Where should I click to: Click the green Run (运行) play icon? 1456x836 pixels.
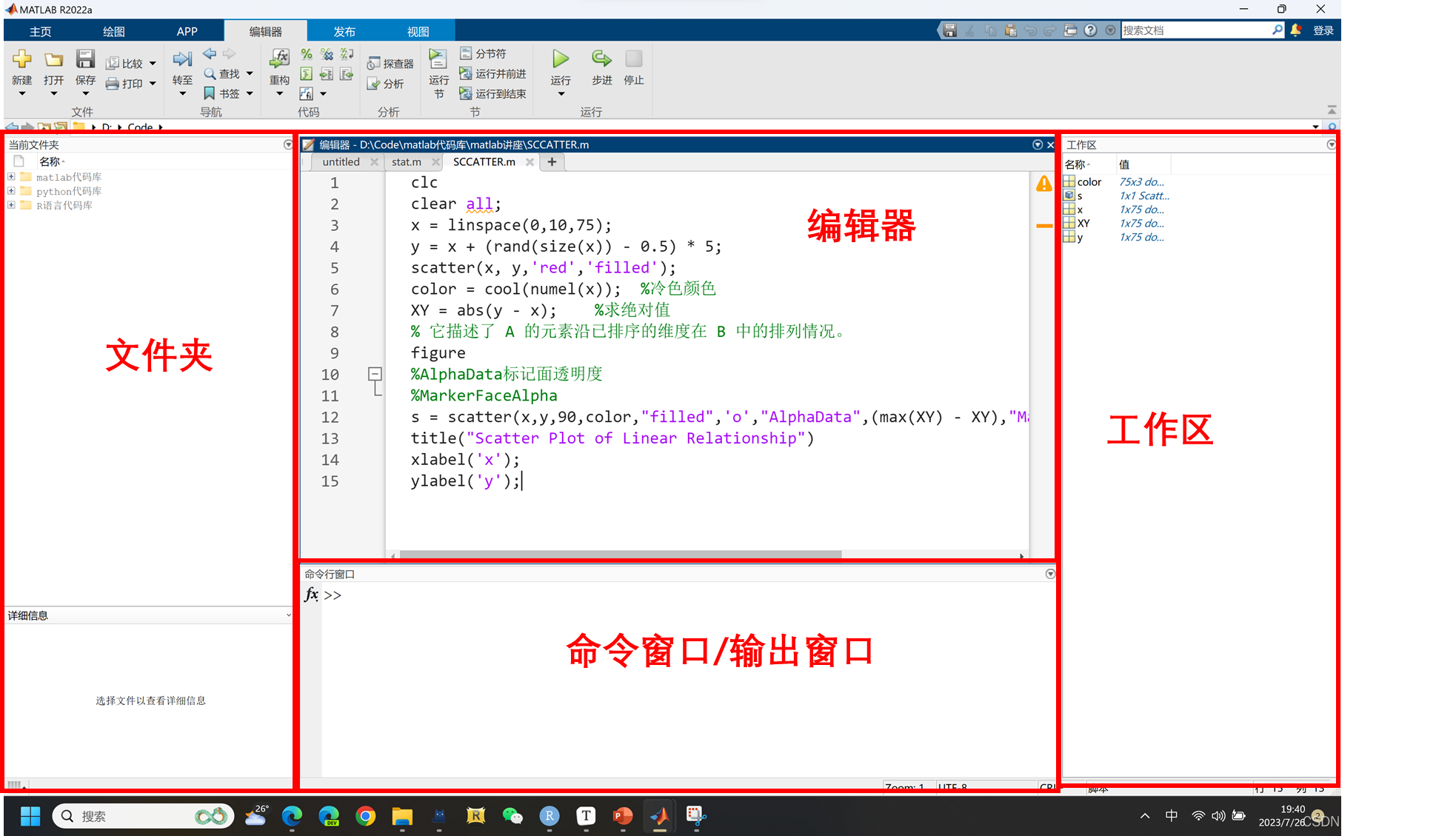click(x=561, y=59)
